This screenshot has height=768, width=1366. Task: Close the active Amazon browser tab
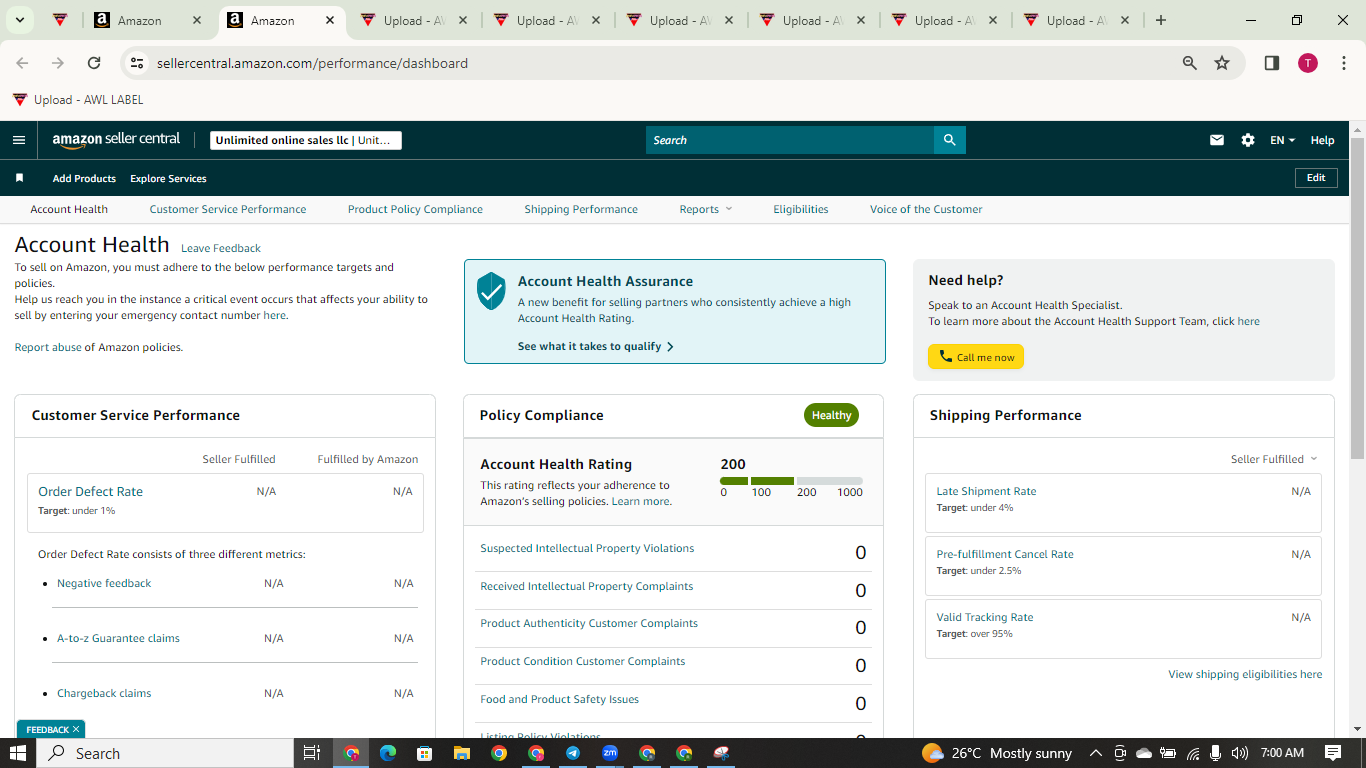point(330,20)
